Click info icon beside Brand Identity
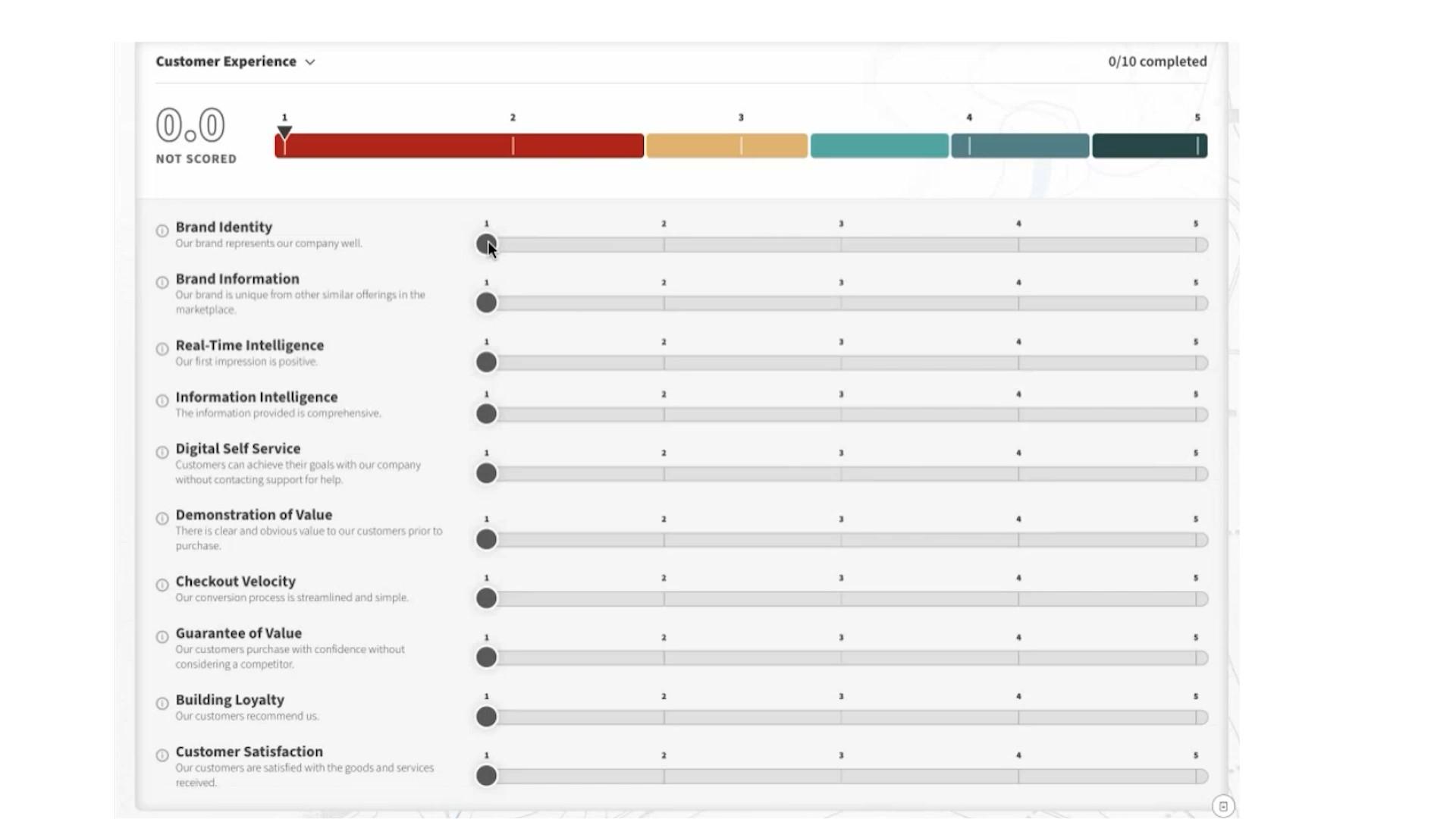Screen dimensions: 1456x819 162,231
